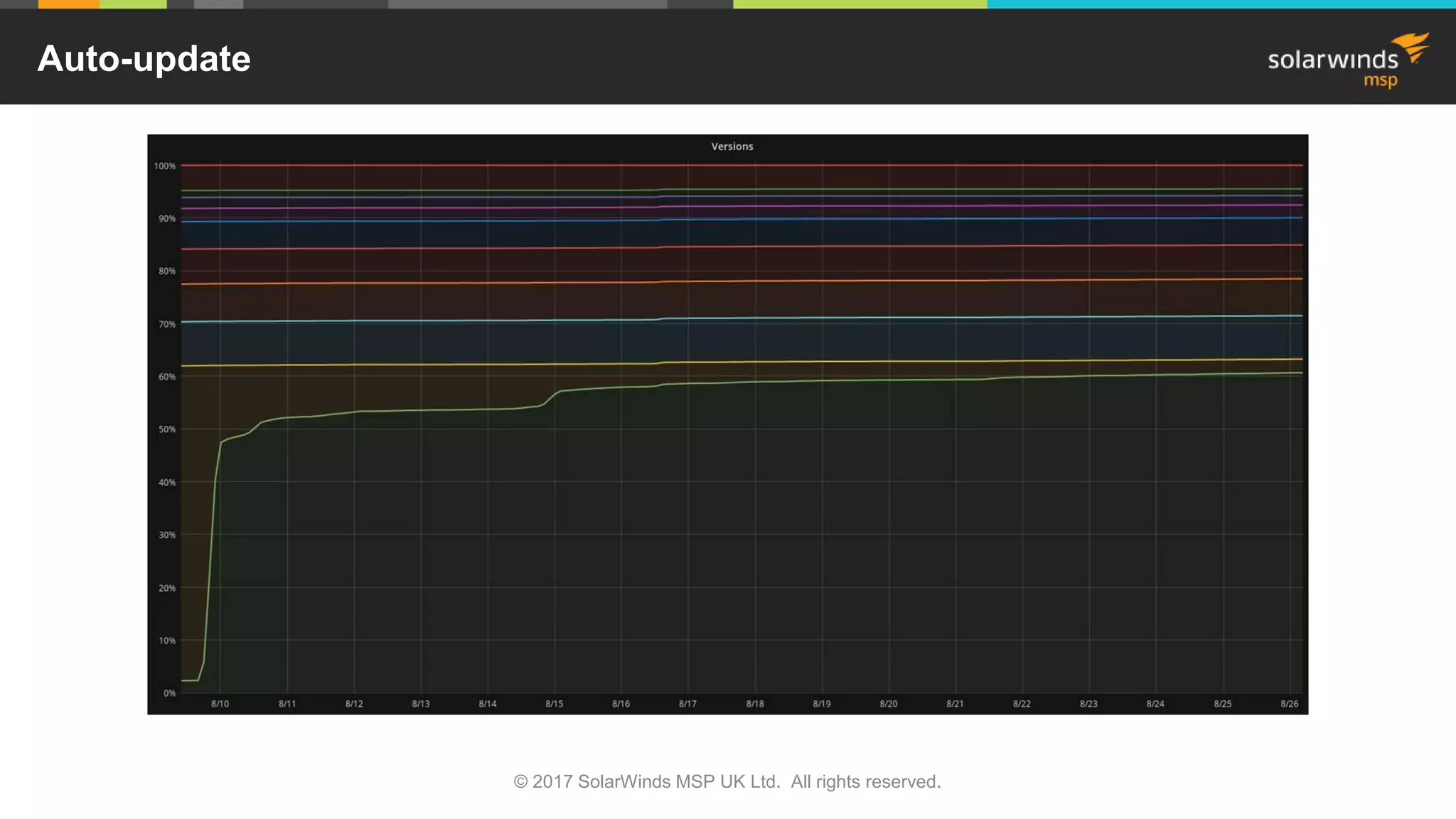Click the 8/10 date axis label
The height and width of the screenshot is (819, 1456).
click(x=220, y=704)
